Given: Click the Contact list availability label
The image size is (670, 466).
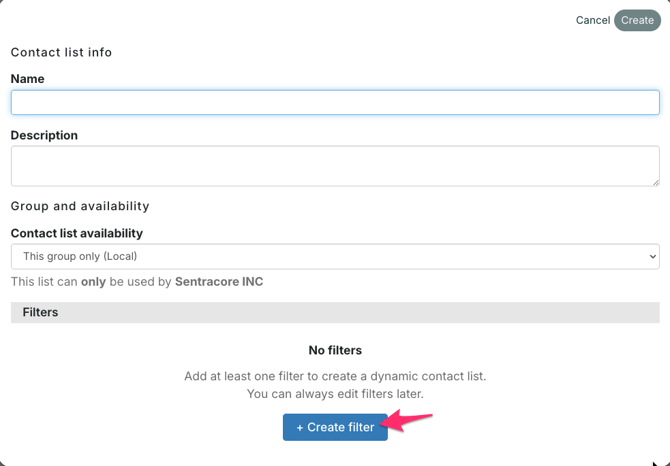Looking at the screenshot, I should [76, 233].
